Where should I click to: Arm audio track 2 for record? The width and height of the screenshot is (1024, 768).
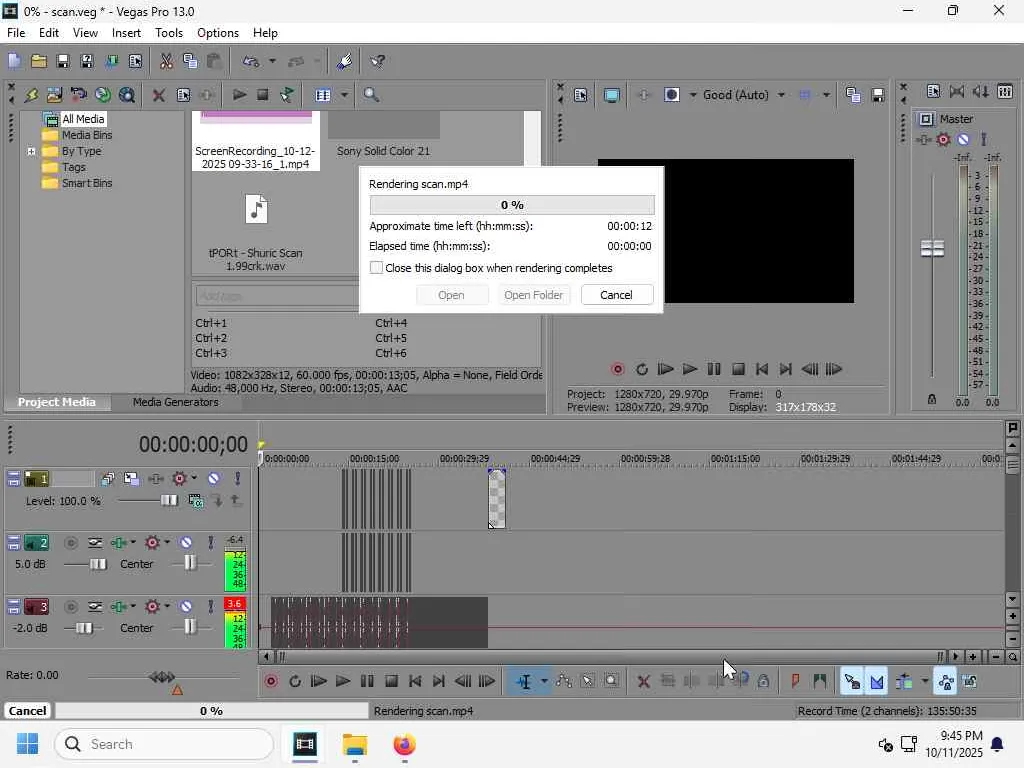[x=71, y=543]
